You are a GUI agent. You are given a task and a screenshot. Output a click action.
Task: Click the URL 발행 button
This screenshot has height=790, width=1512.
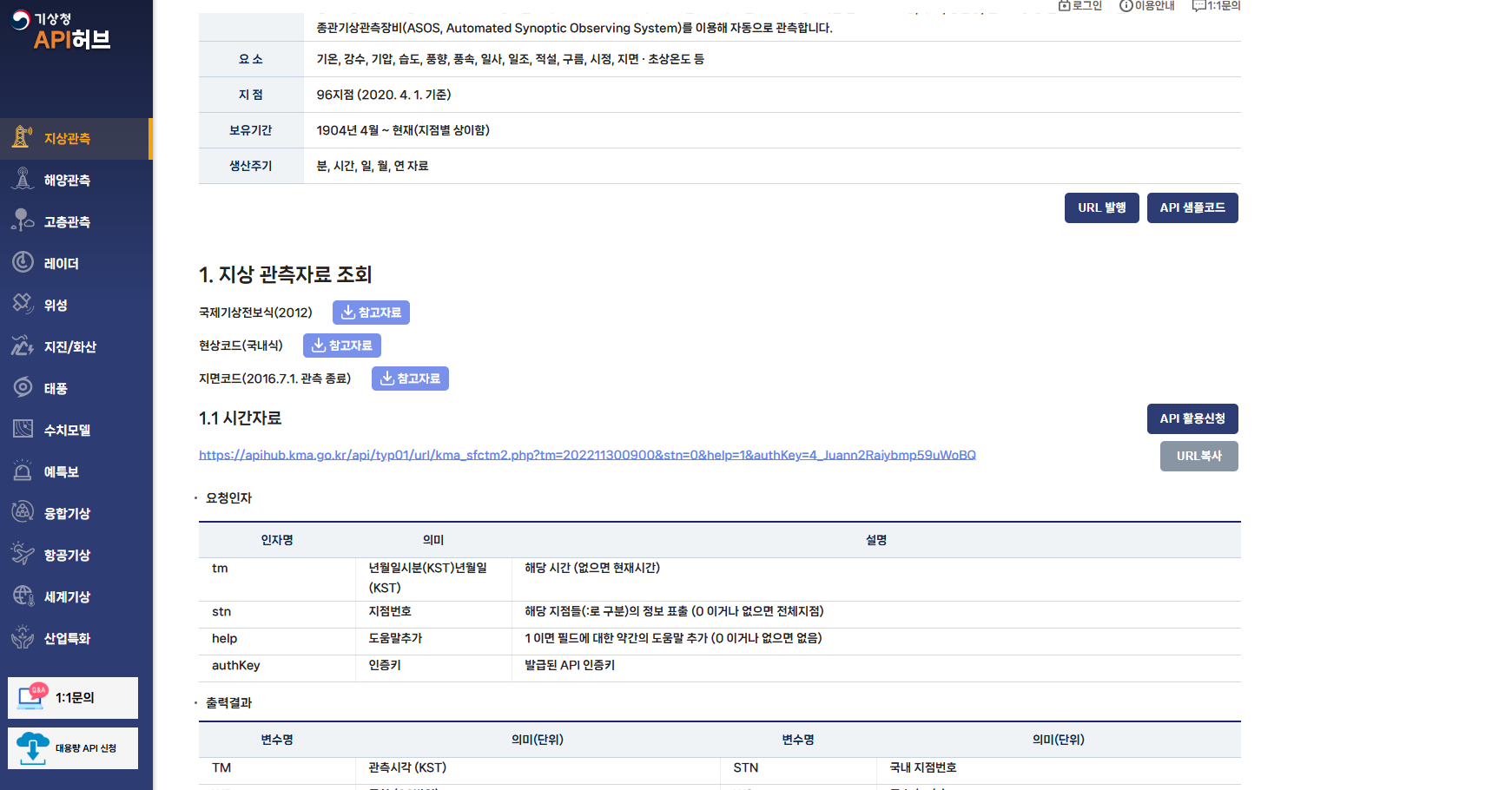click(x=1101, y=207)
